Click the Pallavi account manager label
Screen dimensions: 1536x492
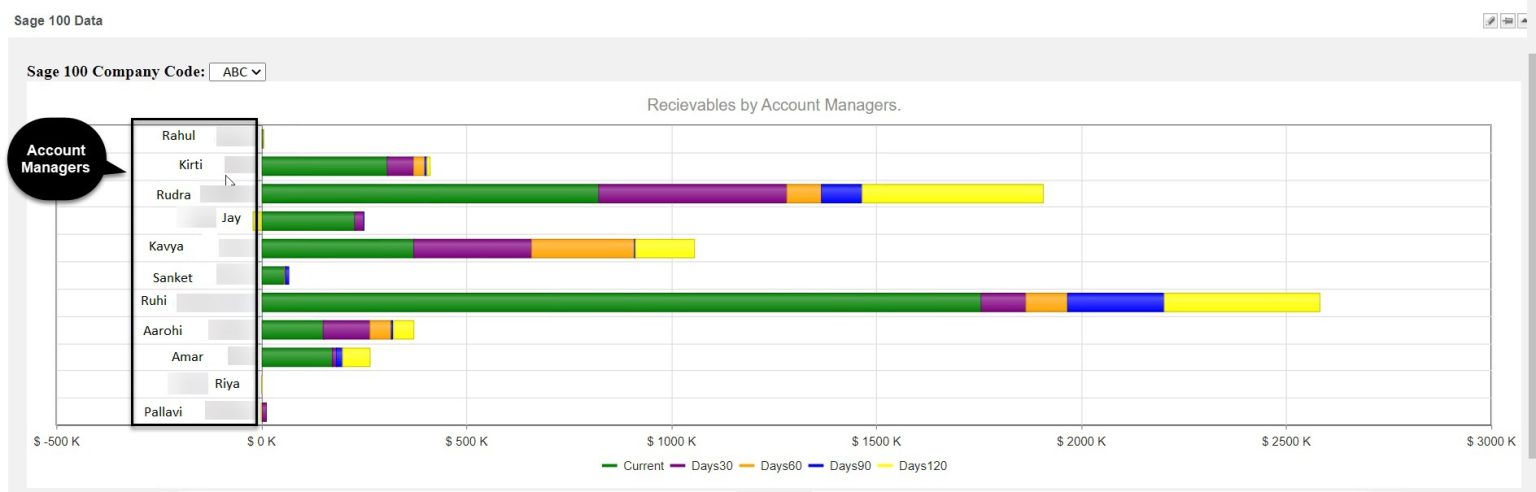163,411
